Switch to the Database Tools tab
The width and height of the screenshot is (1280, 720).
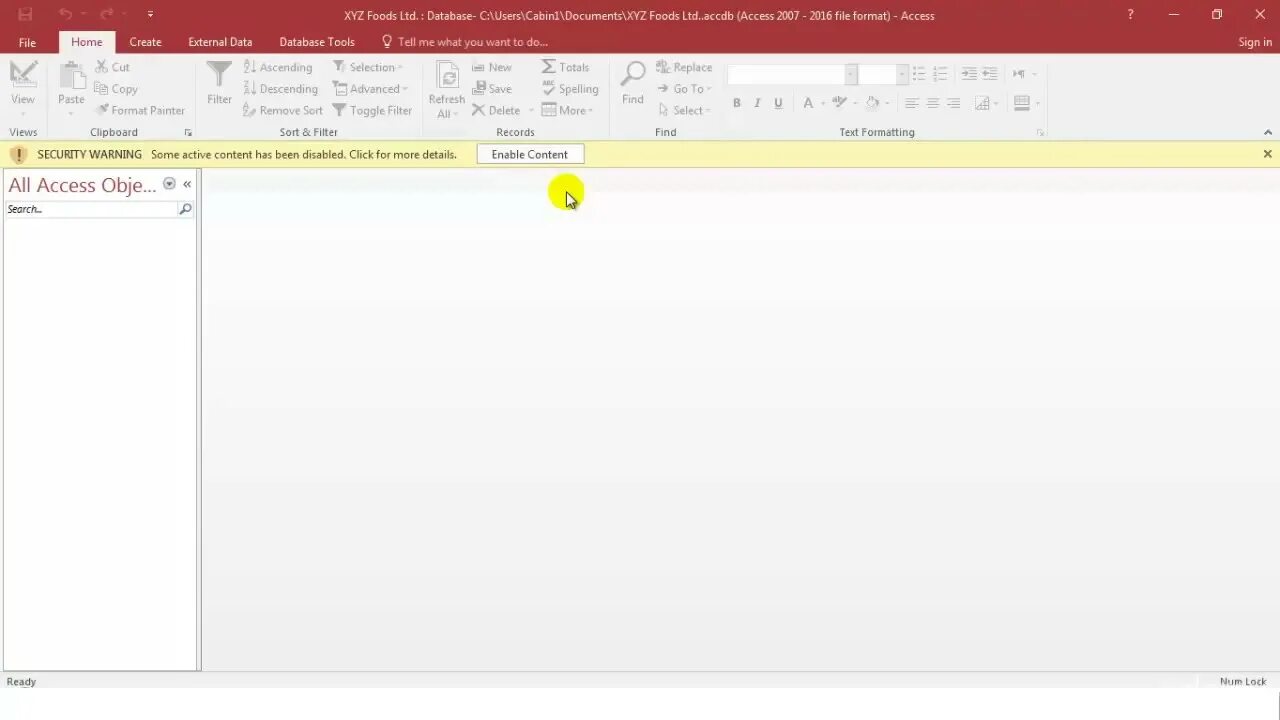(317, 42)
